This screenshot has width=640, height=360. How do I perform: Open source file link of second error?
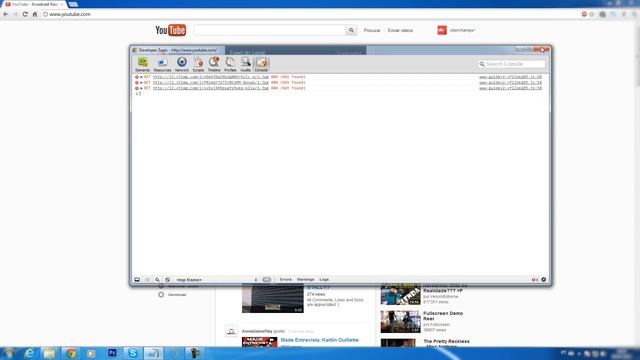click(510, 82)
